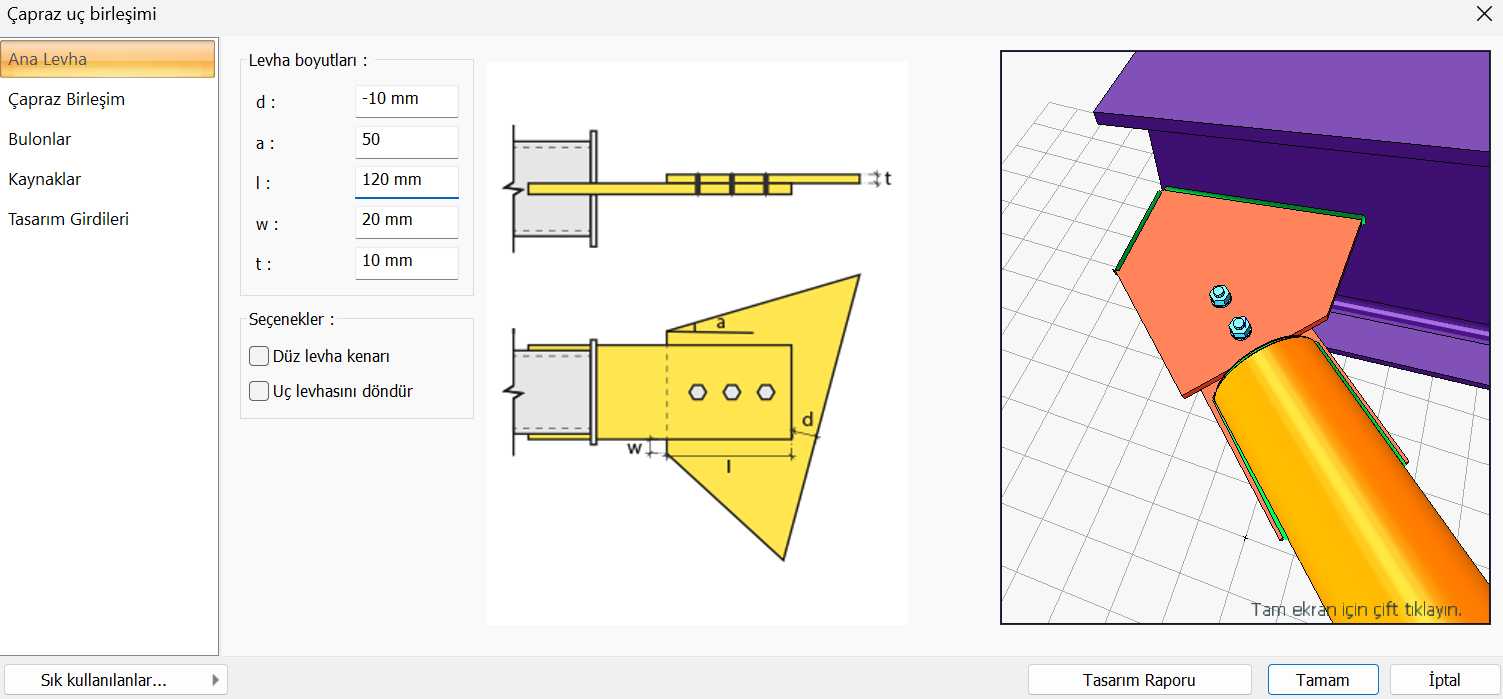Enable Düz levha kenarı checkbox
1503x699 pixels.
(x=259, y=356)
